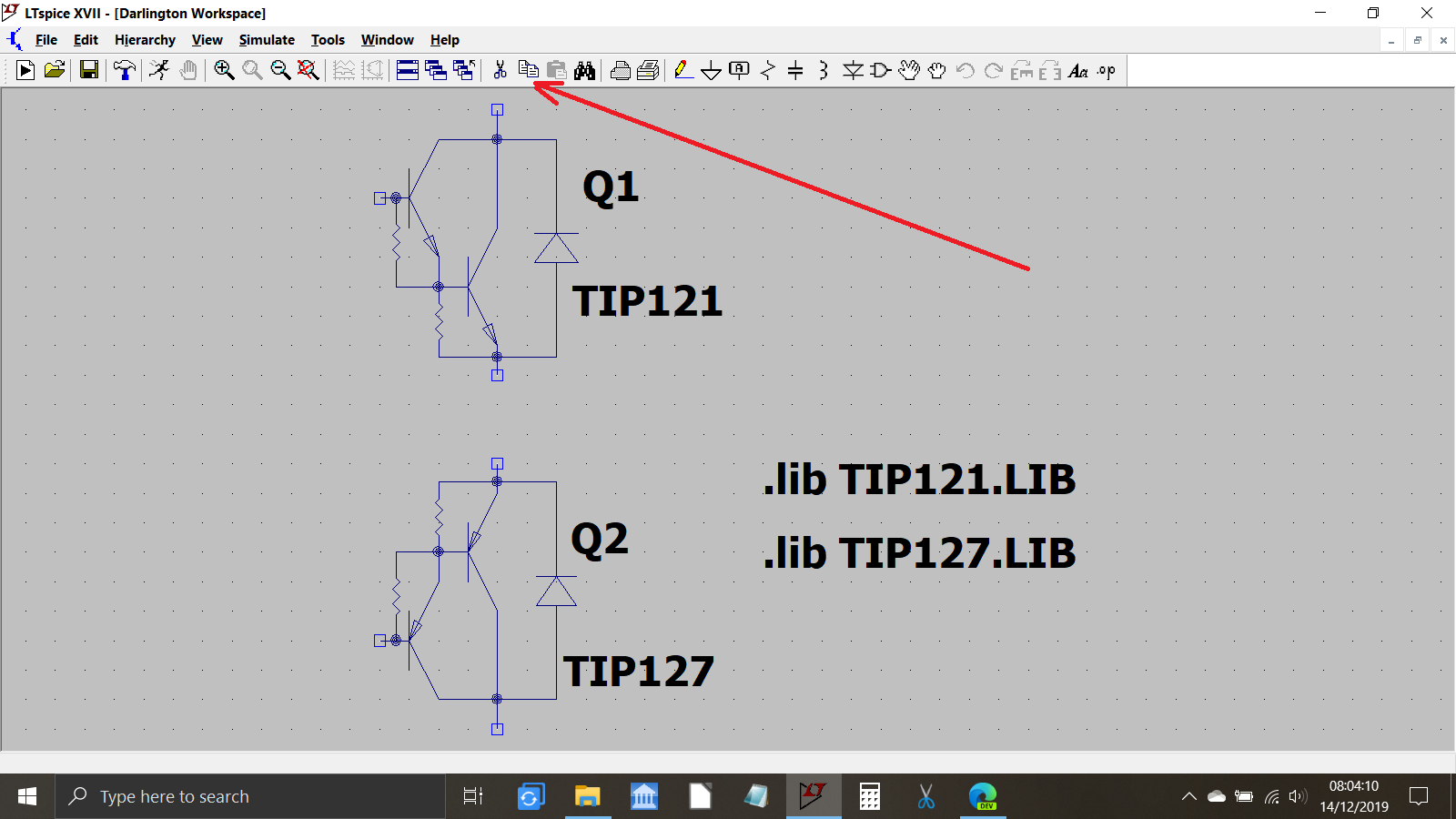
Task: Open the Component gate icon
Action: click(x=880, y=70)
